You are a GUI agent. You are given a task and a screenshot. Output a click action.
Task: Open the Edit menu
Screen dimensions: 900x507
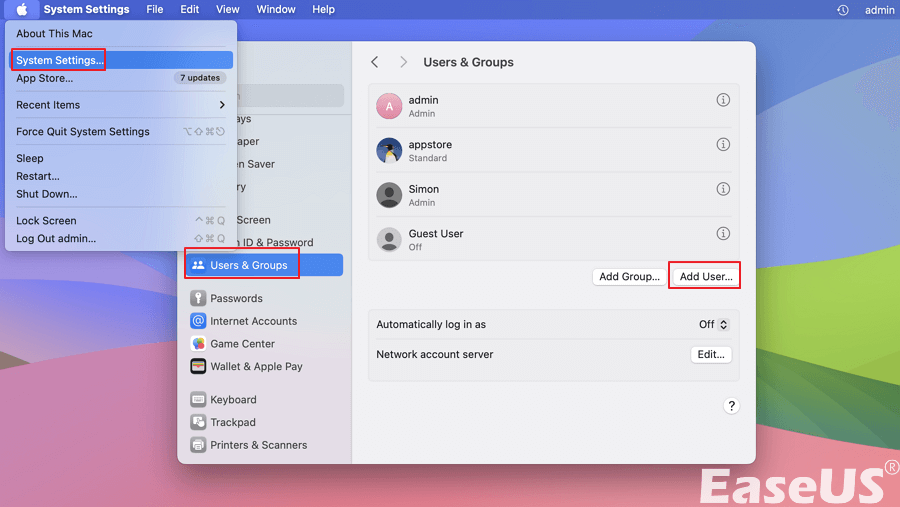(189, 9)
